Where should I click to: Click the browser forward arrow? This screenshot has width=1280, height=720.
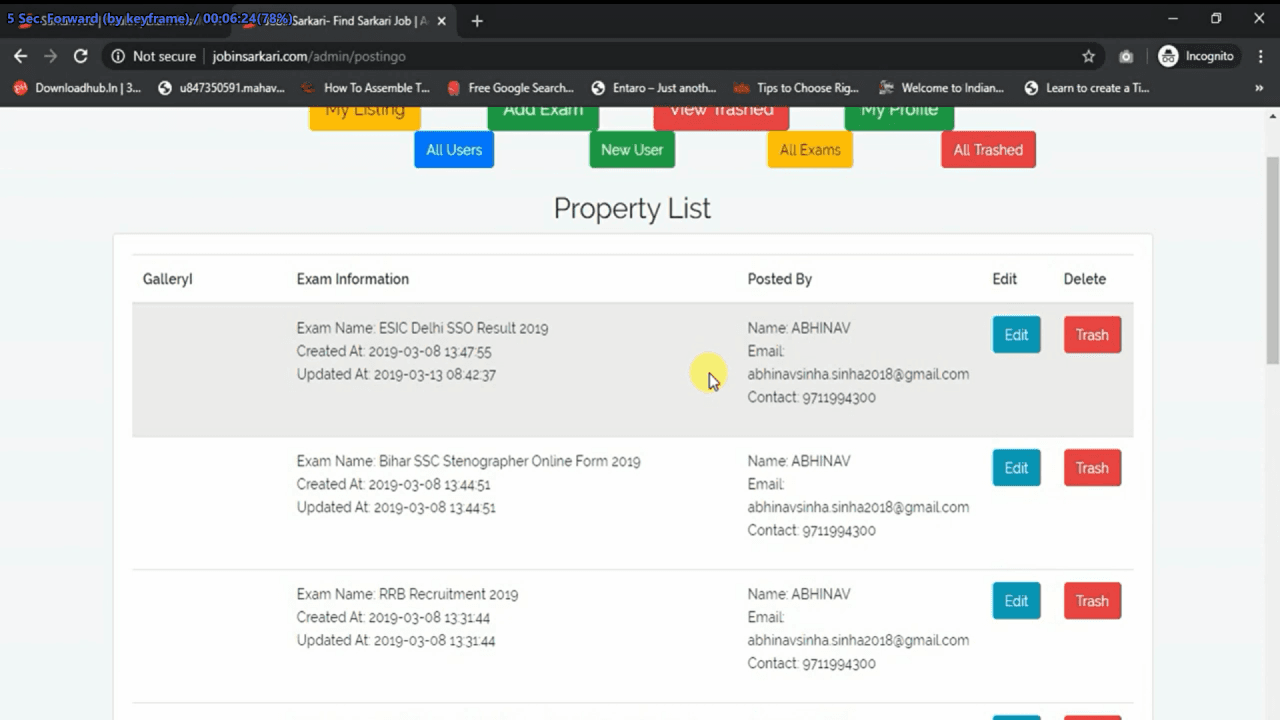coord(50,56)
